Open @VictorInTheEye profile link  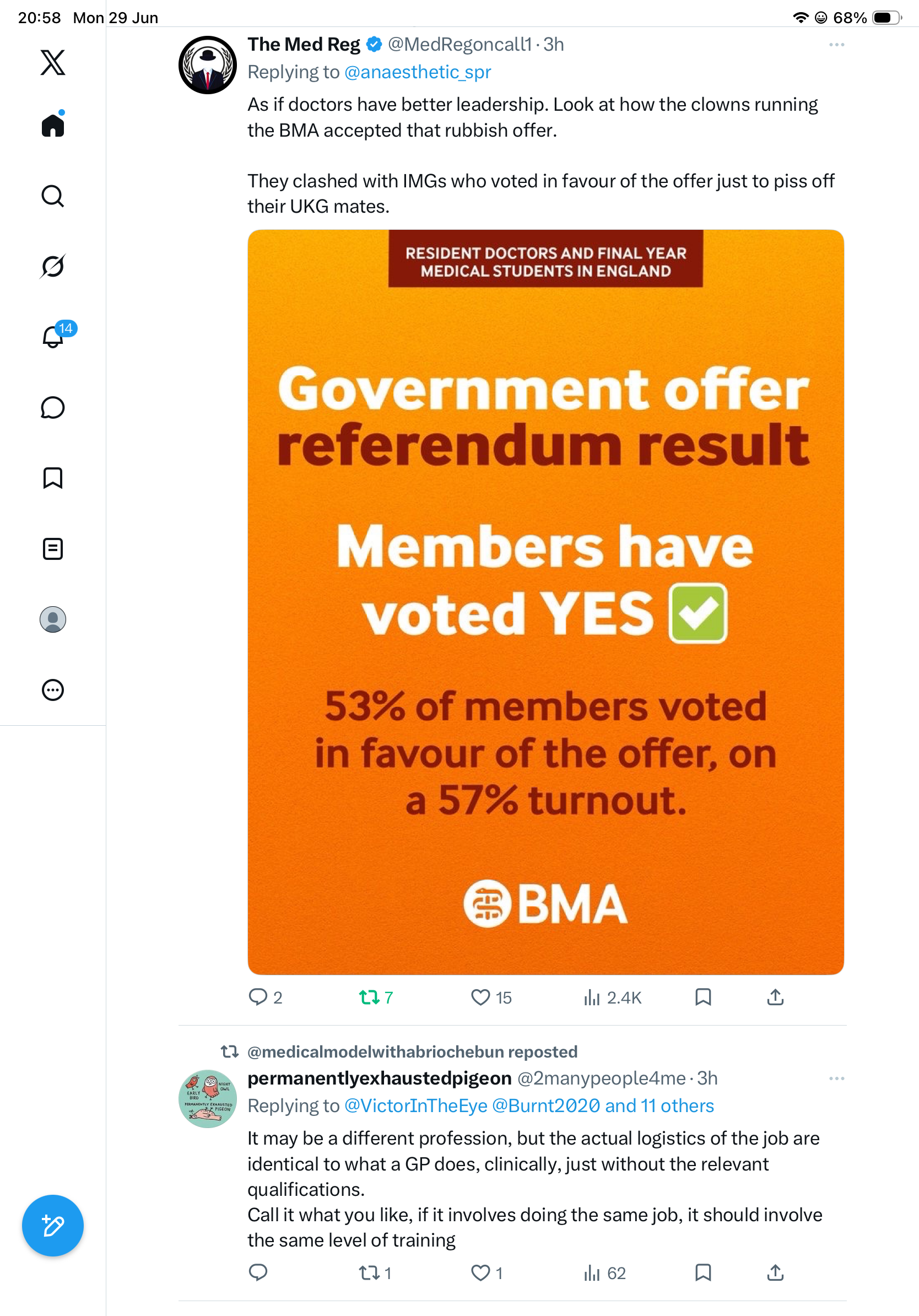416,1105
